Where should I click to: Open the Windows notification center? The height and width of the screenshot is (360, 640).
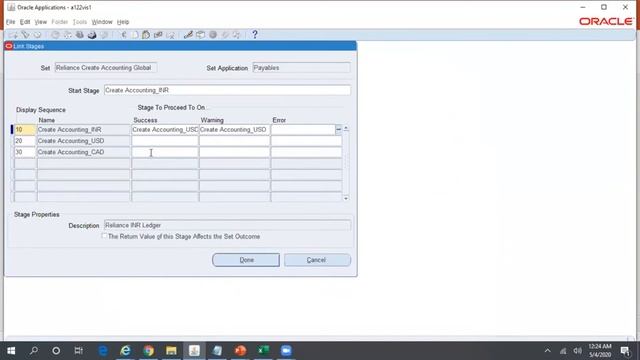[625, 351]
